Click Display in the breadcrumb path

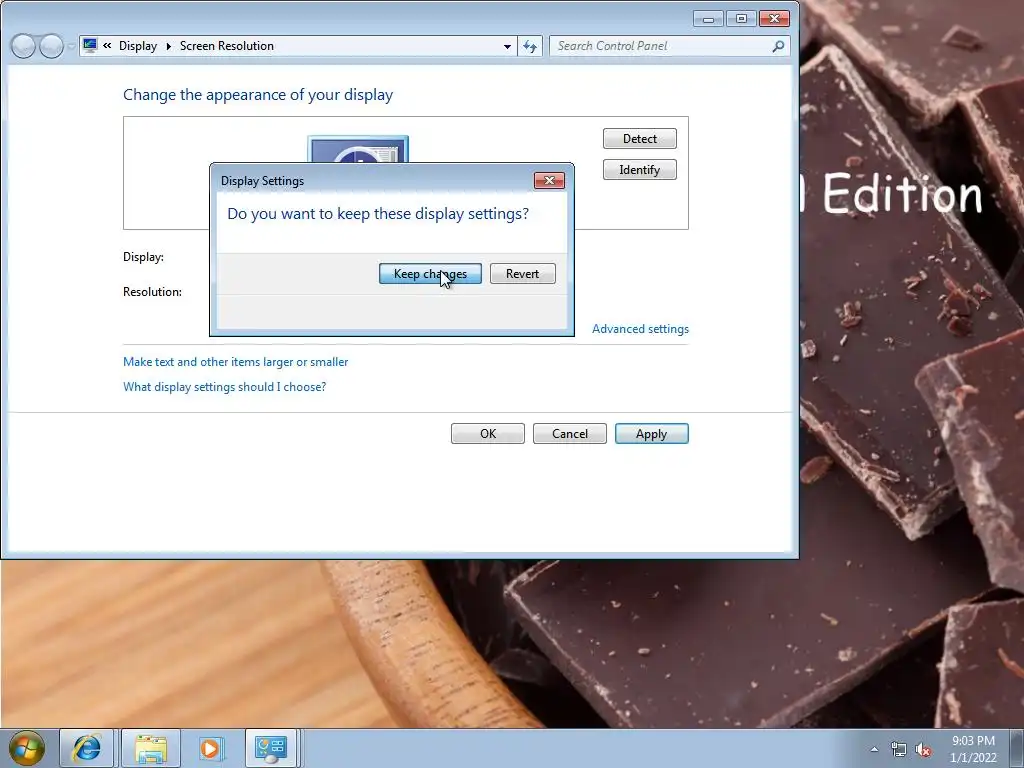point(138,46)
